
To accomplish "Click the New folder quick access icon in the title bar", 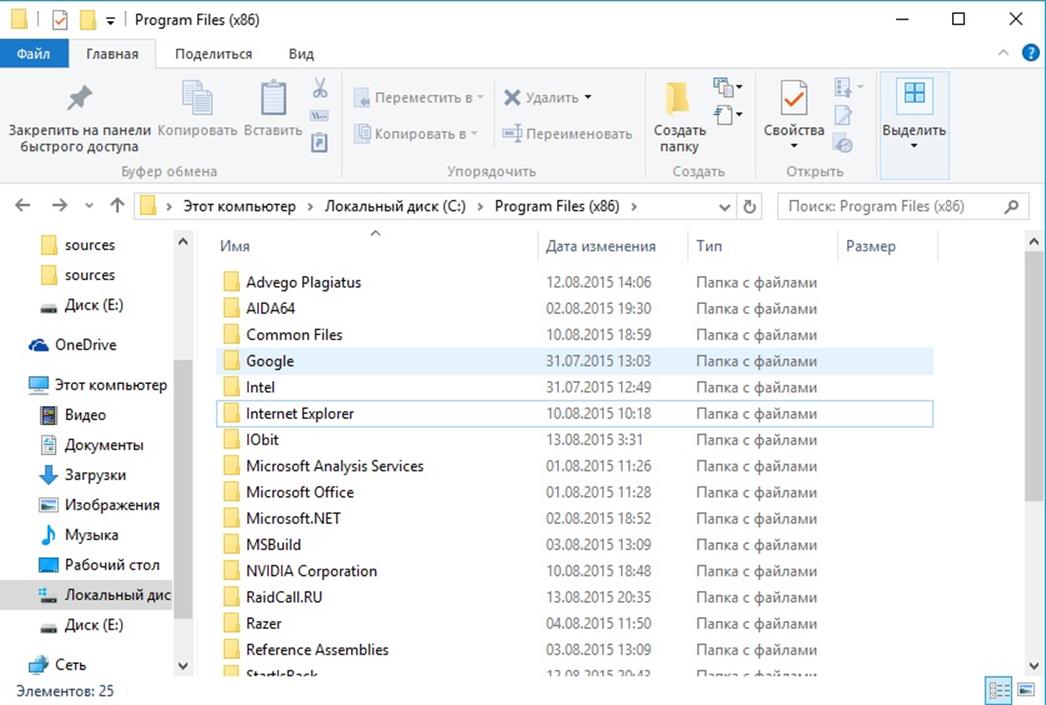I will (87, 20).
